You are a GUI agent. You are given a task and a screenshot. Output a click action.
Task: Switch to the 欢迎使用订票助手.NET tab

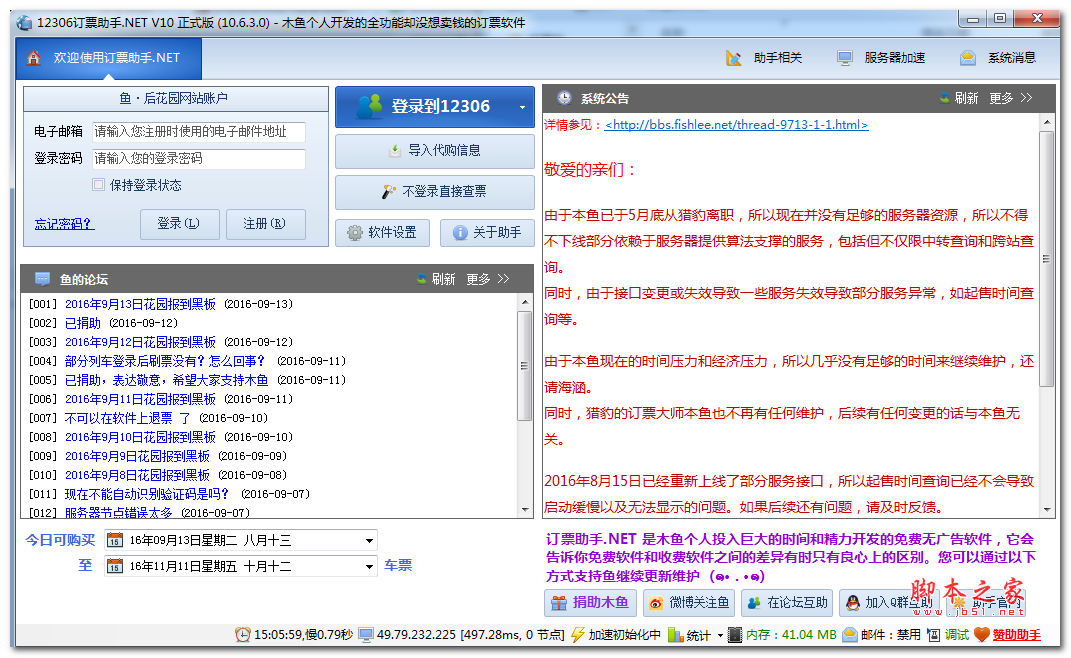tap(109, 58)
